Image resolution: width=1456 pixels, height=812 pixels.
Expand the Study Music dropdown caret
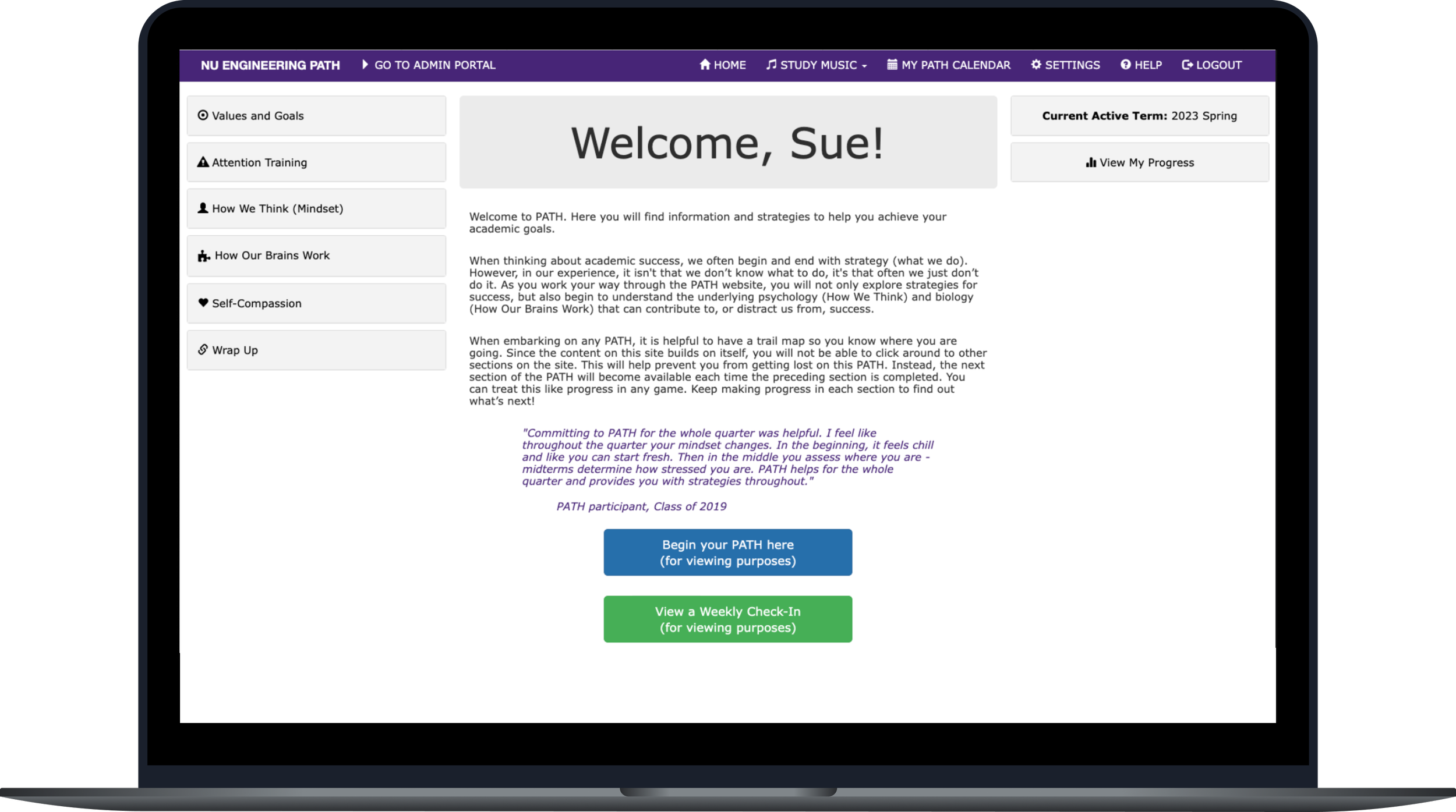pyautogui.click(x=864, y=66)
